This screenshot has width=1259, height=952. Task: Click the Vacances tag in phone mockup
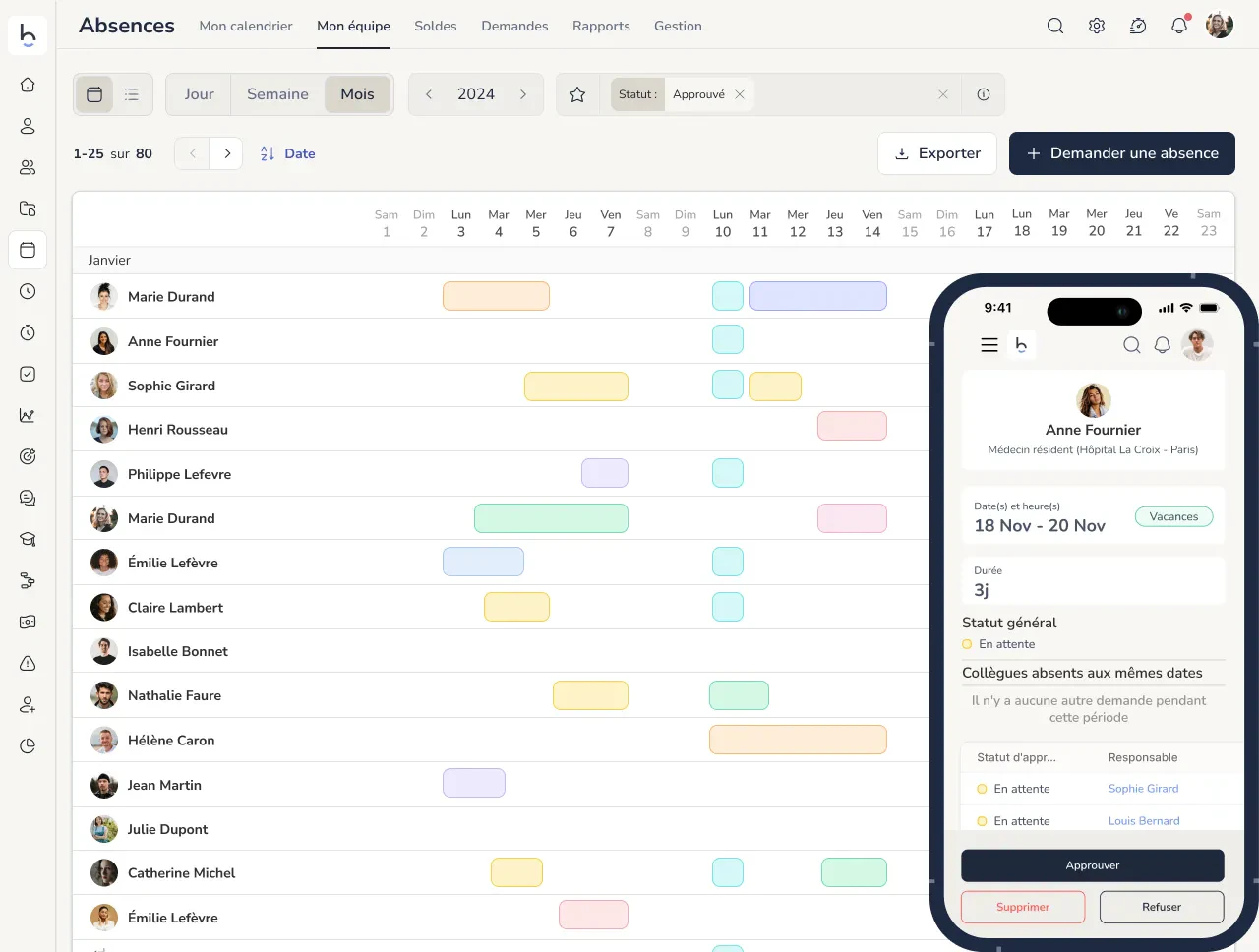[x=1174, y=516]
